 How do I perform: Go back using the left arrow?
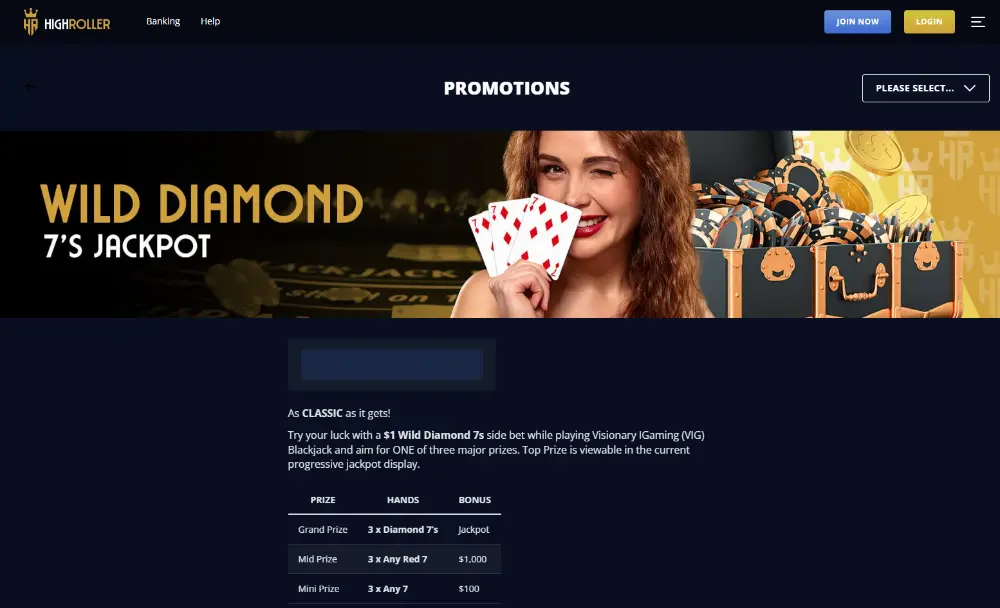pyautogui.click(x=31, y=86)
